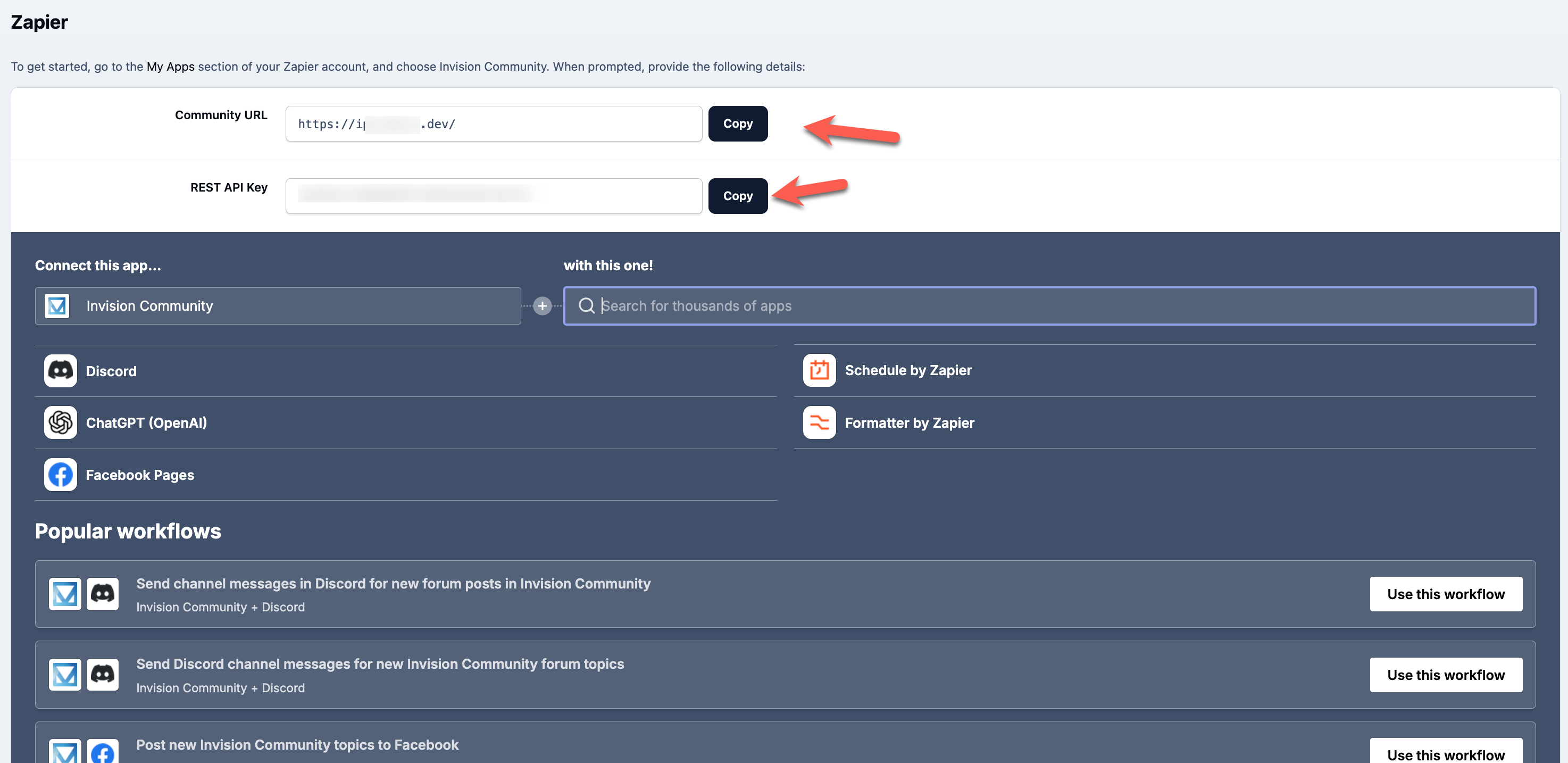The width and height of the screenshot is (1568, 763).
Task: Click the plus connector icon between apps
Action: [543, 306]
